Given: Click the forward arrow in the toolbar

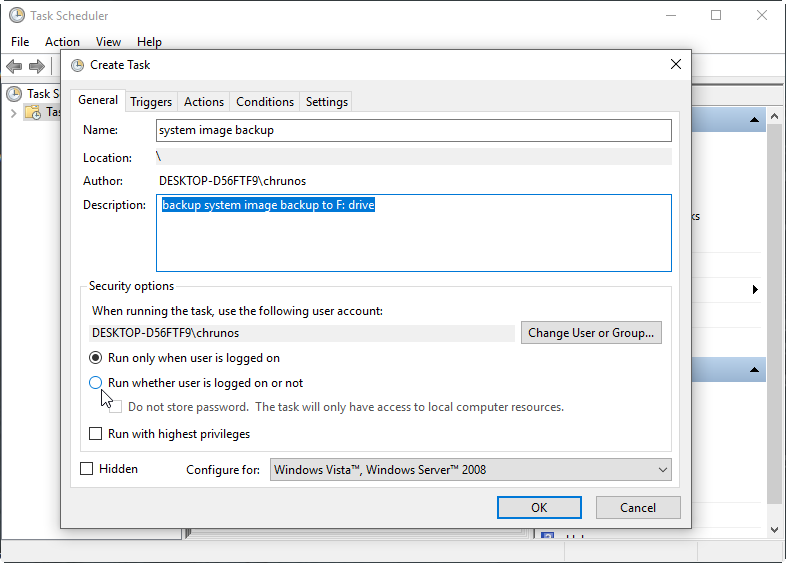Looking at the screenshot, I should 37,66.
